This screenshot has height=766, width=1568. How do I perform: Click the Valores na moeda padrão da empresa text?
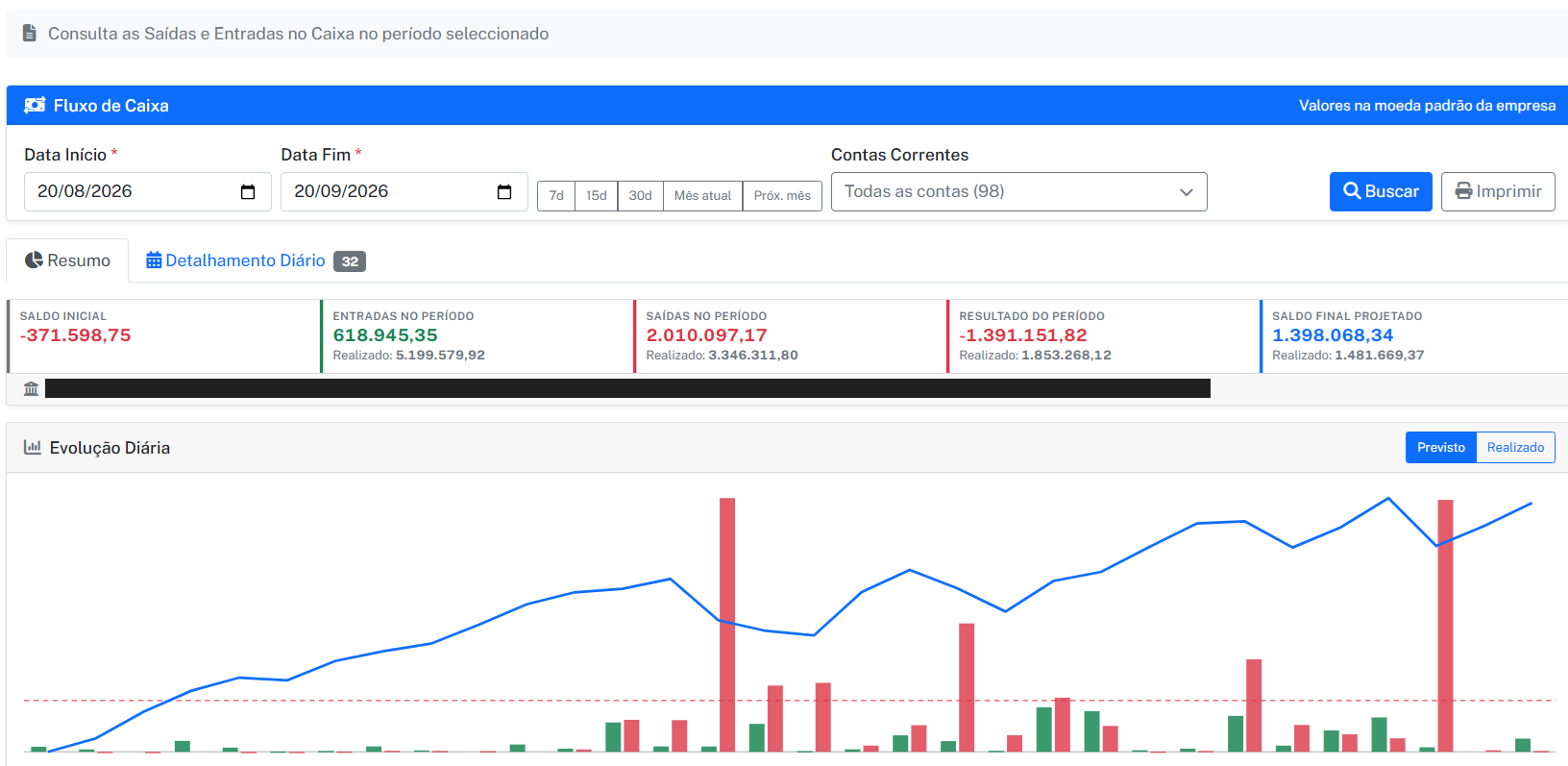click(x=1428, y=106)
